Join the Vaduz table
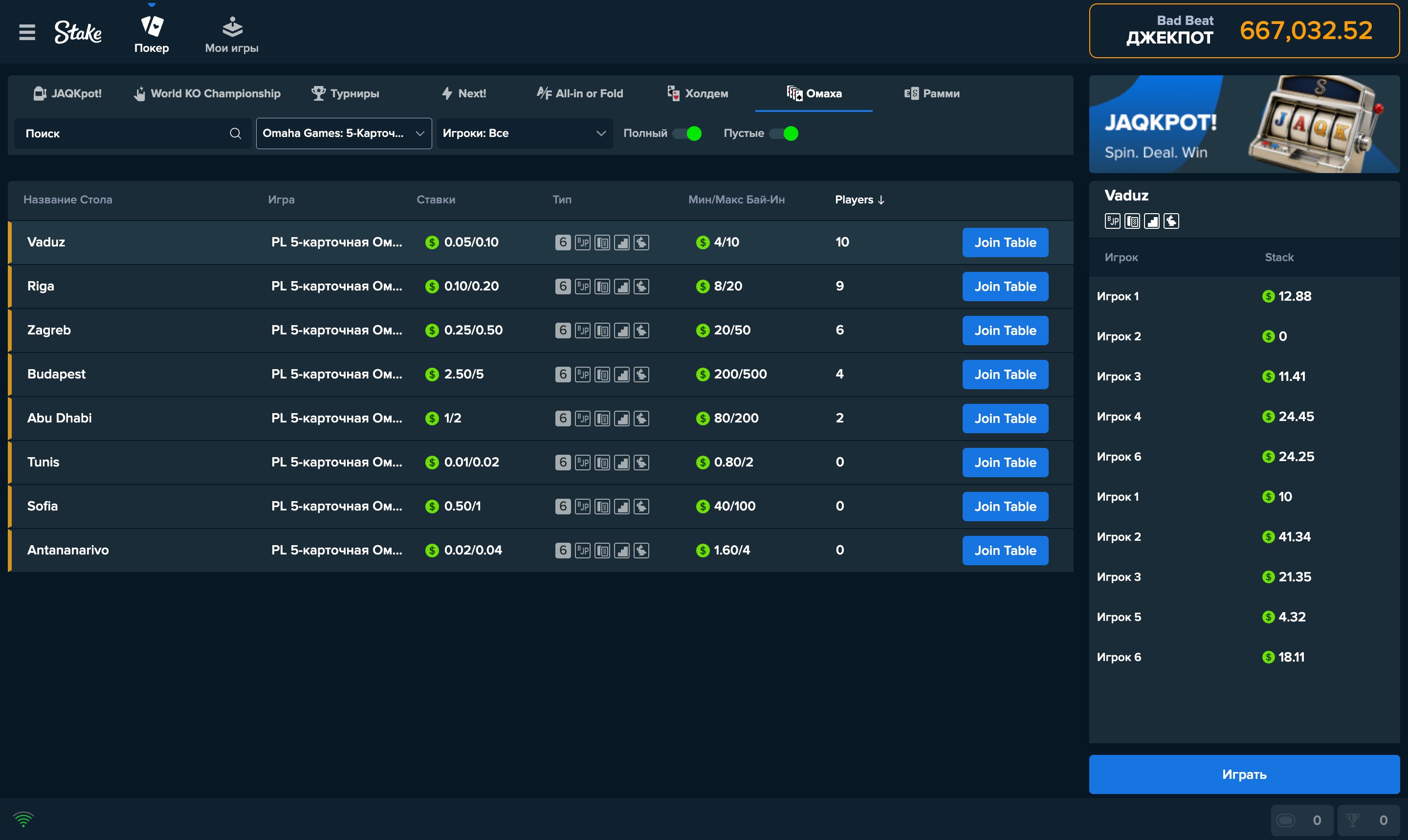The image size is (1408, 840). click(1006, 243)
